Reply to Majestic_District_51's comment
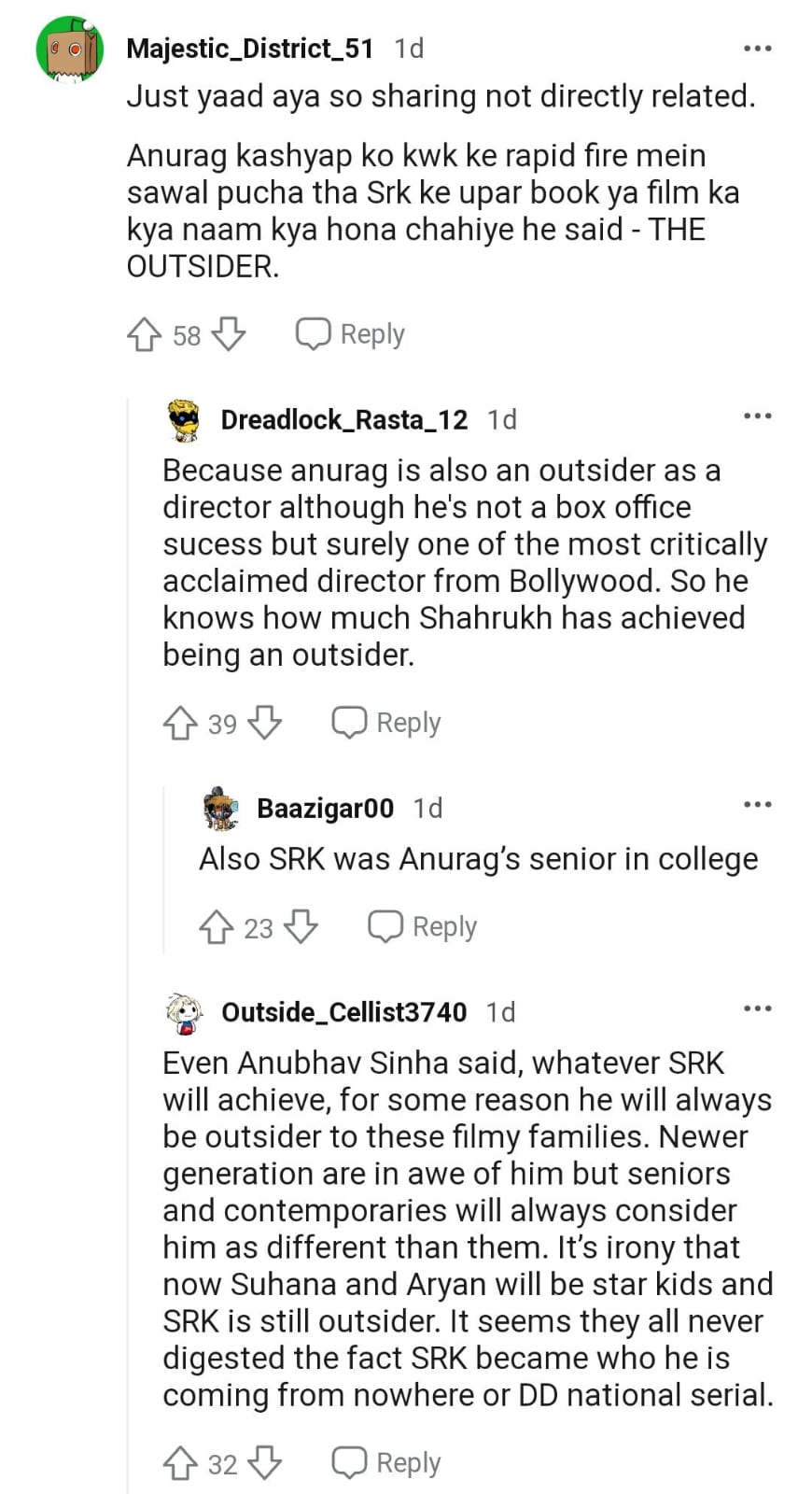This screenshot has height=1494, width=812. (351, 334)
